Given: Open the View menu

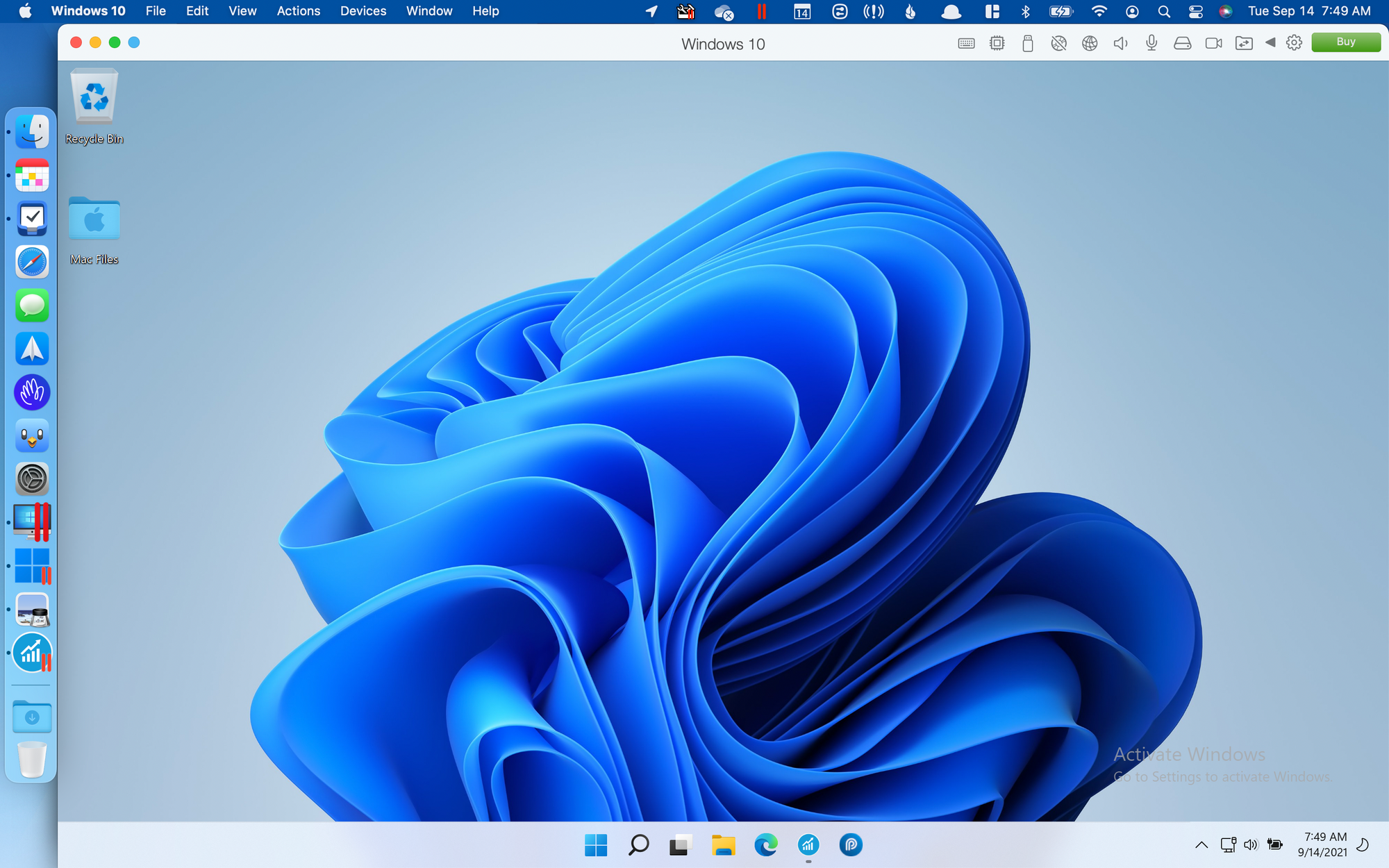Looking at the screenshot, I should [x=242, y=11].
